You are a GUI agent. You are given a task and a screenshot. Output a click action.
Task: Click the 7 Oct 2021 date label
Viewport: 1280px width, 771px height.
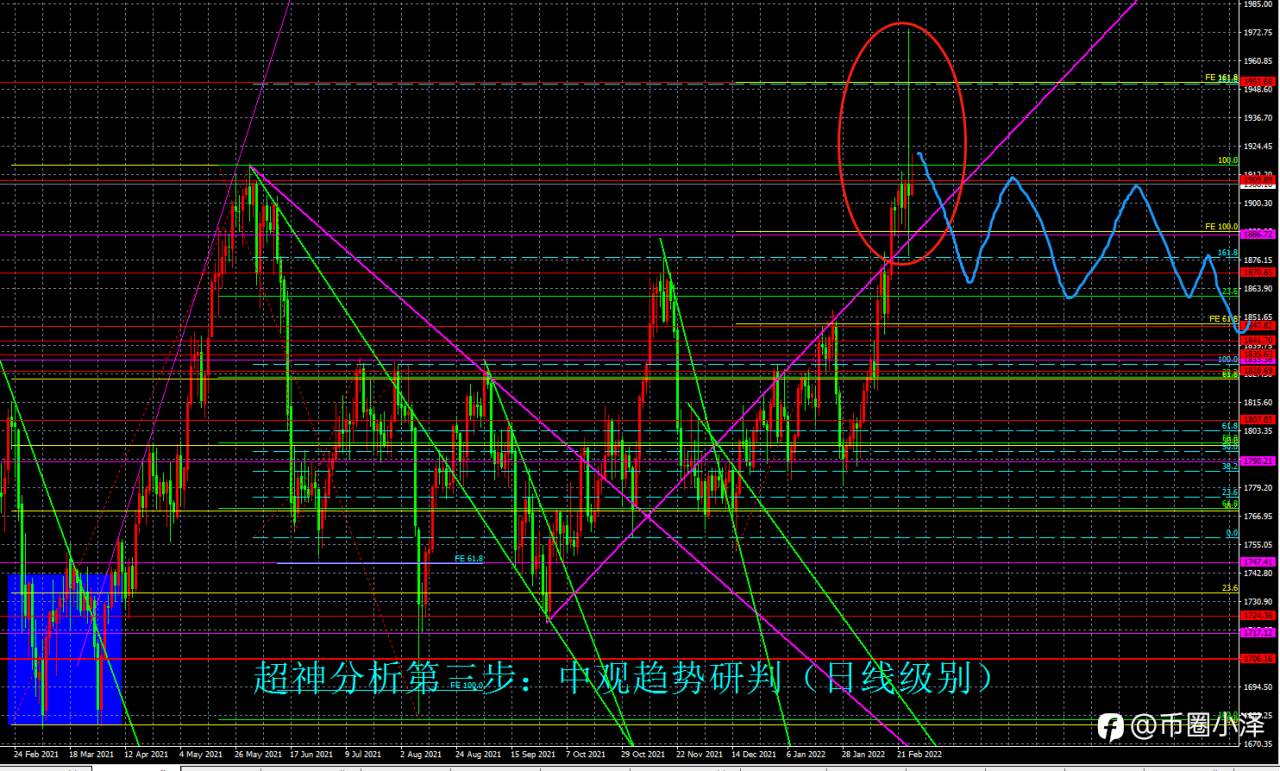[585, 754]
